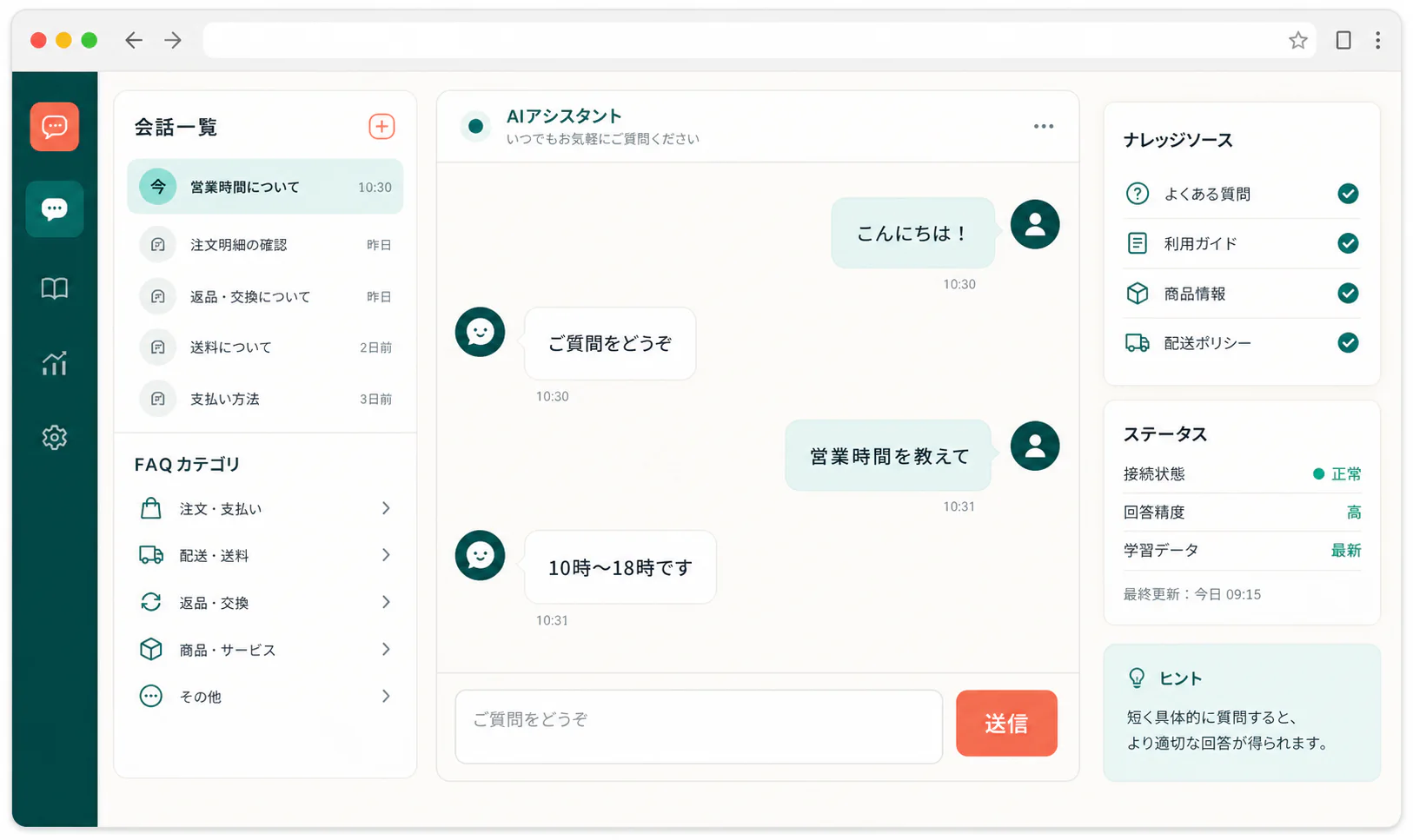The image size is (1413, 840).
Task: Click the question mark icon for よくある質問
Action: [x=1138, y=194]
